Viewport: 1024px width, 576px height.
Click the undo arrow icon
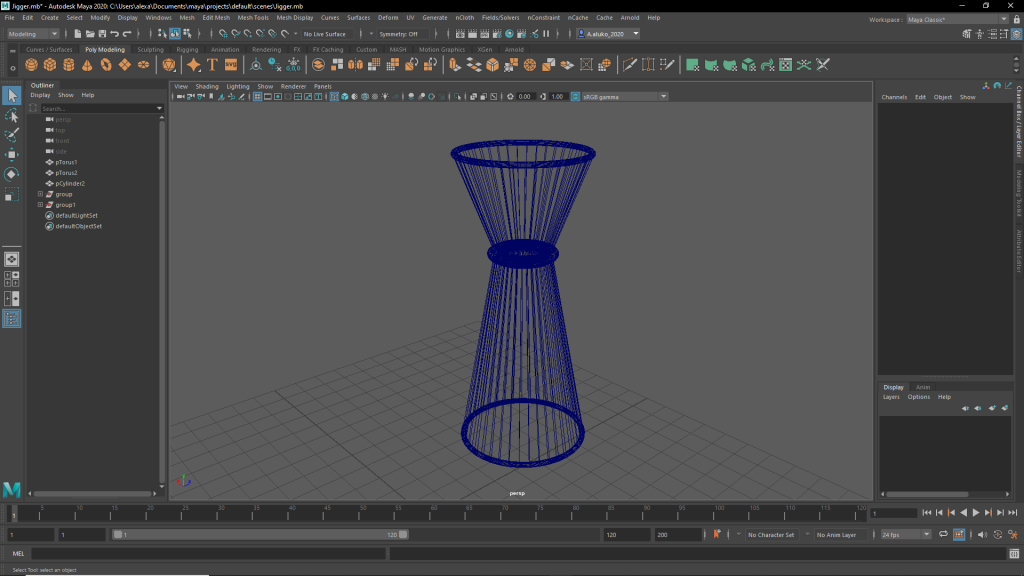tap(114, 34)
